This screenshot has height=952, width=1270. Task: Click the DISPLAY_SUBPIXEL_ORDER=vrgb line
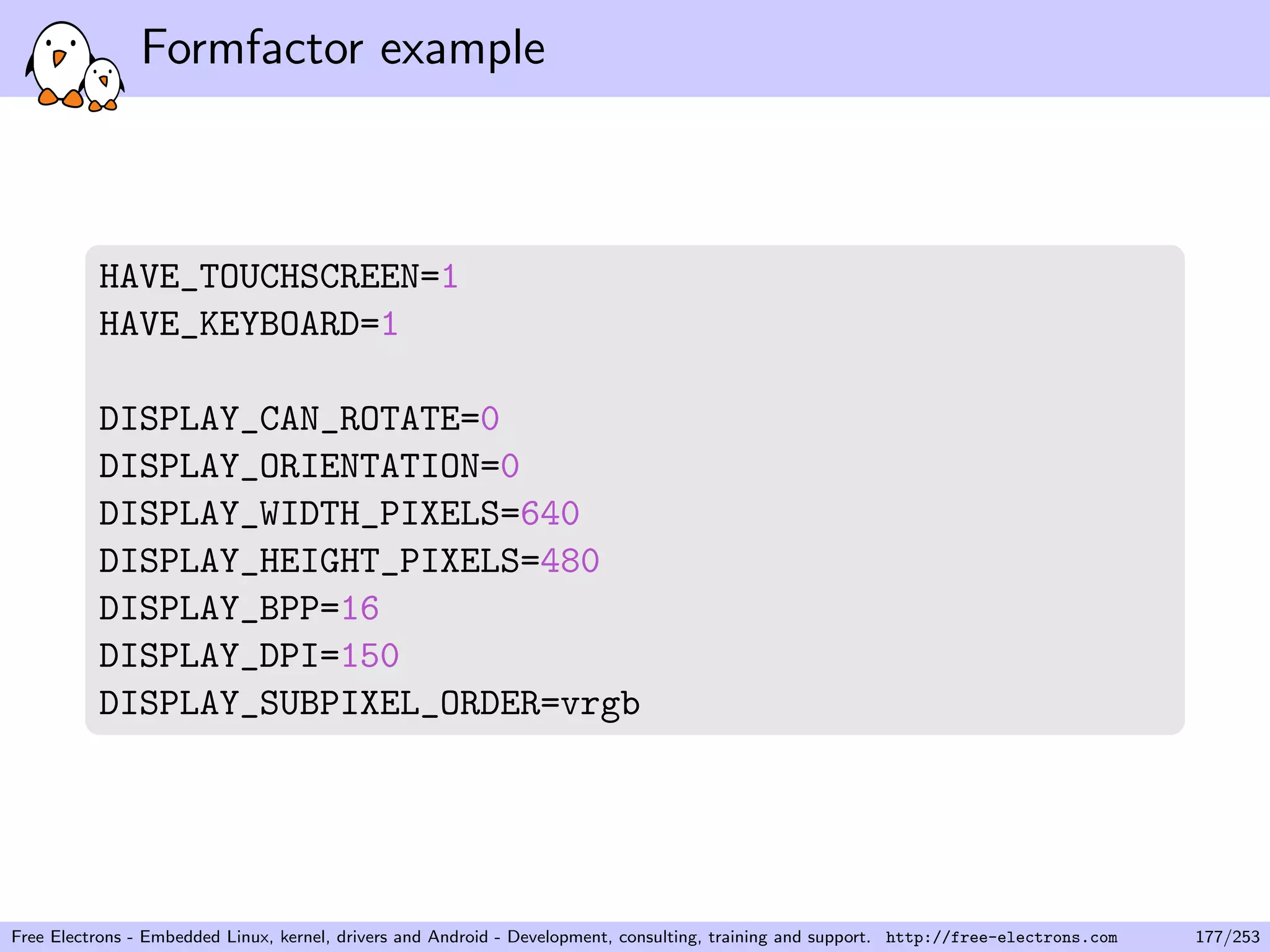(369, 703)
